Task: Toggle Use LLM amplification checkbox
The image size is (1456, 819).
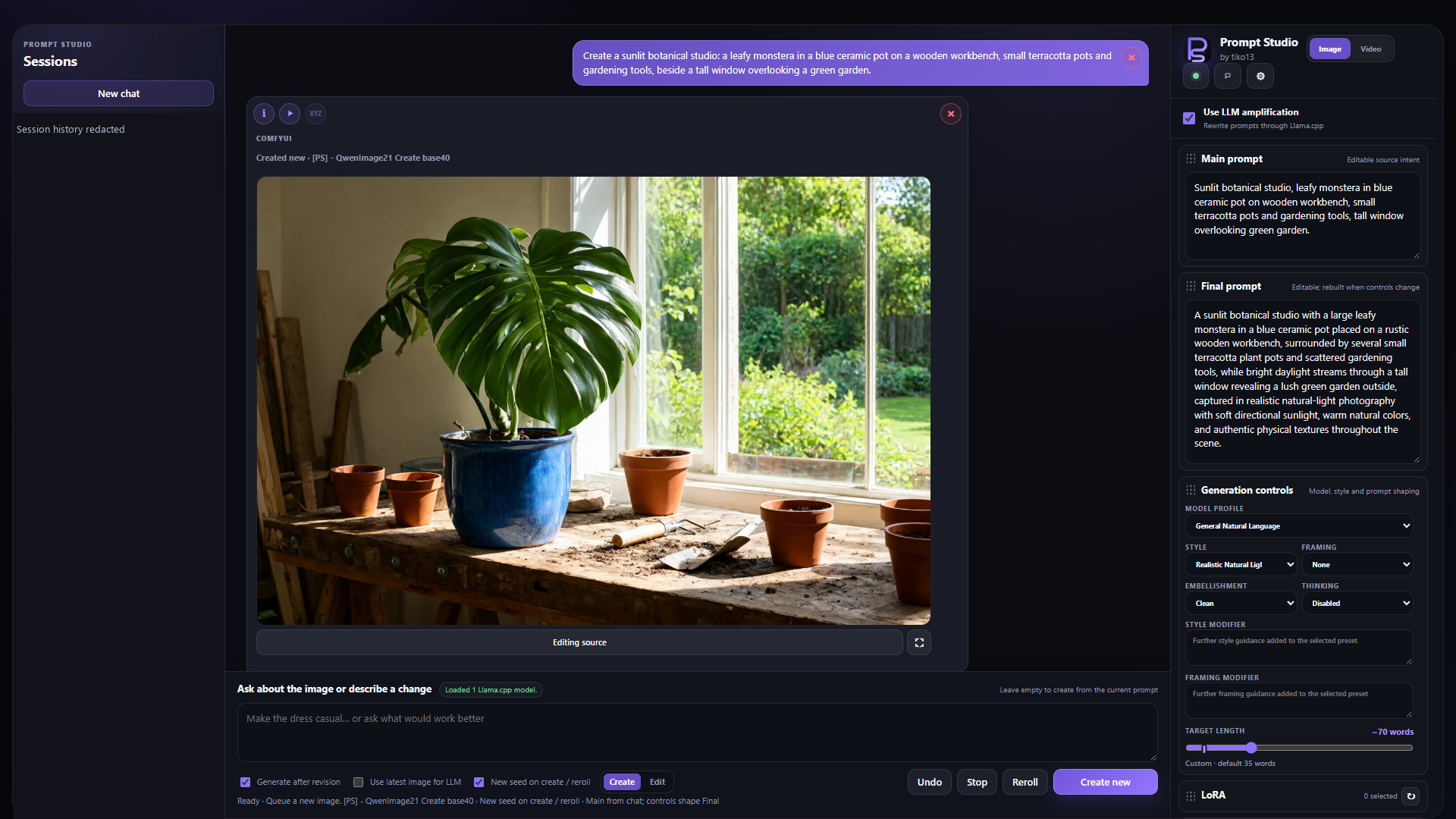Action: click(x=1189, y=118)
